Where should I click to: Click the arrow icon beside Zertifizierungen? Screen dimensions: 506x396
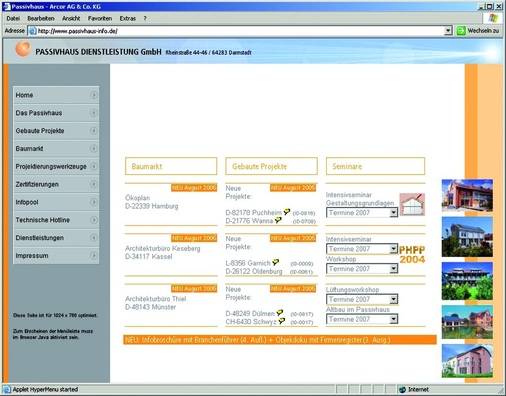point(94,184)
